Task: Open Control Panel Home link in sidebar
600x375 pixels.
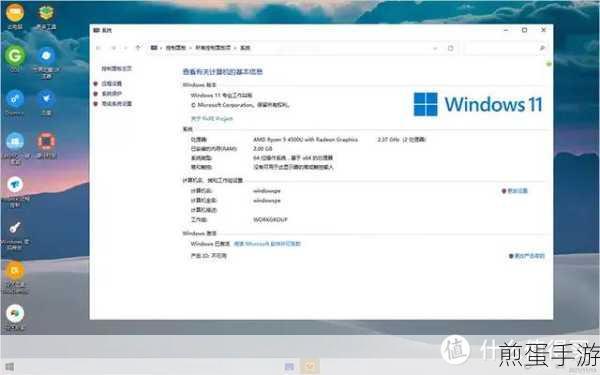Action: pyautogui.click(x=116, y=68)
